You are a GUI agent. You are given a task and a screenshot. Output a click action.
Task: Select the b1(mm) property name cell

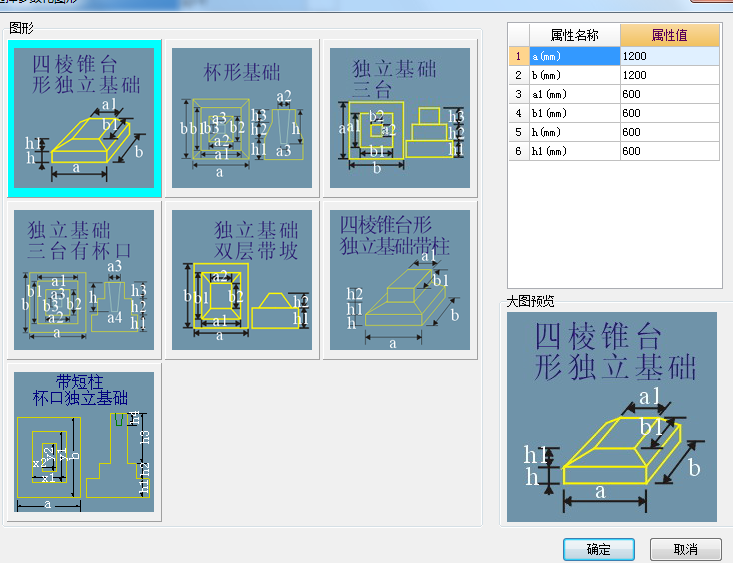575,113
